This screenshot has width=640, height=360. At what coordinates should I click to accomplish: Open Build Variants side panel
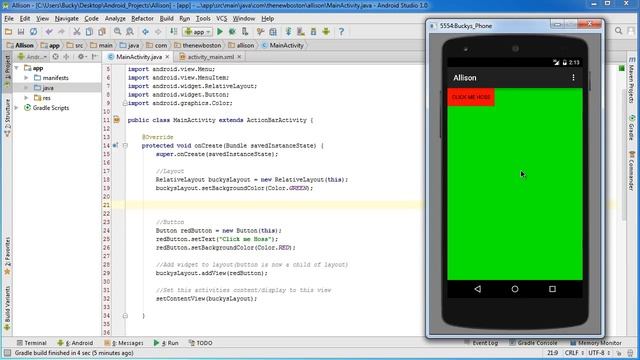pyautogui.click(x=7, y=308)
